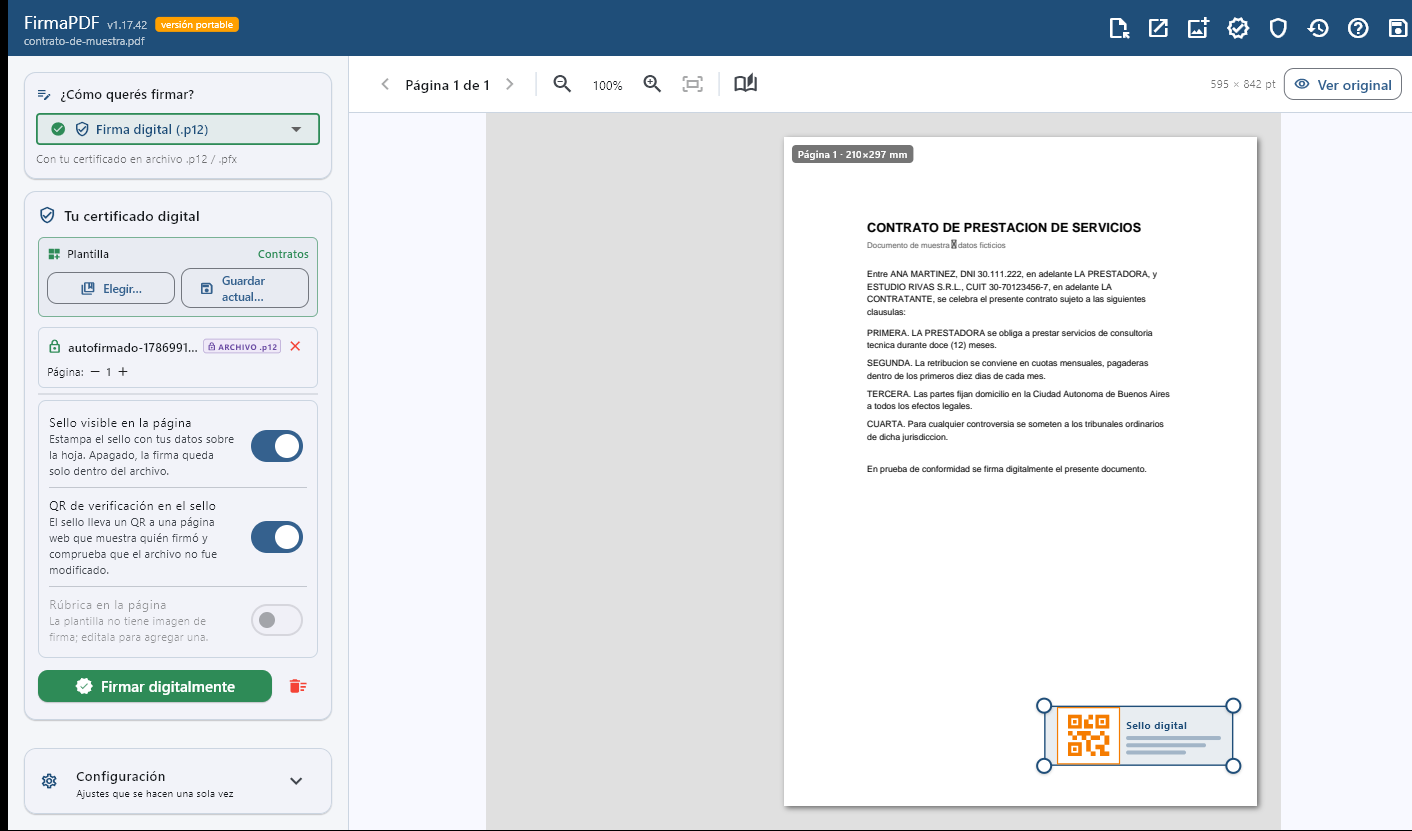Click the 'Contratos' template label
Viewport: 1412px width, 831px height.
pos(283,254)
